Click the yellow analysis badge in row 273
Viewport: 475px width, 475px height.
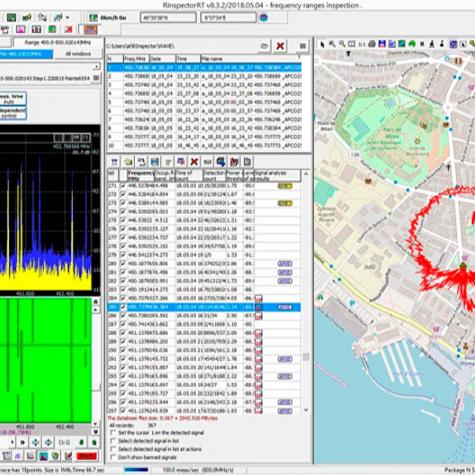pyautogui.click(x=285, y=203)
